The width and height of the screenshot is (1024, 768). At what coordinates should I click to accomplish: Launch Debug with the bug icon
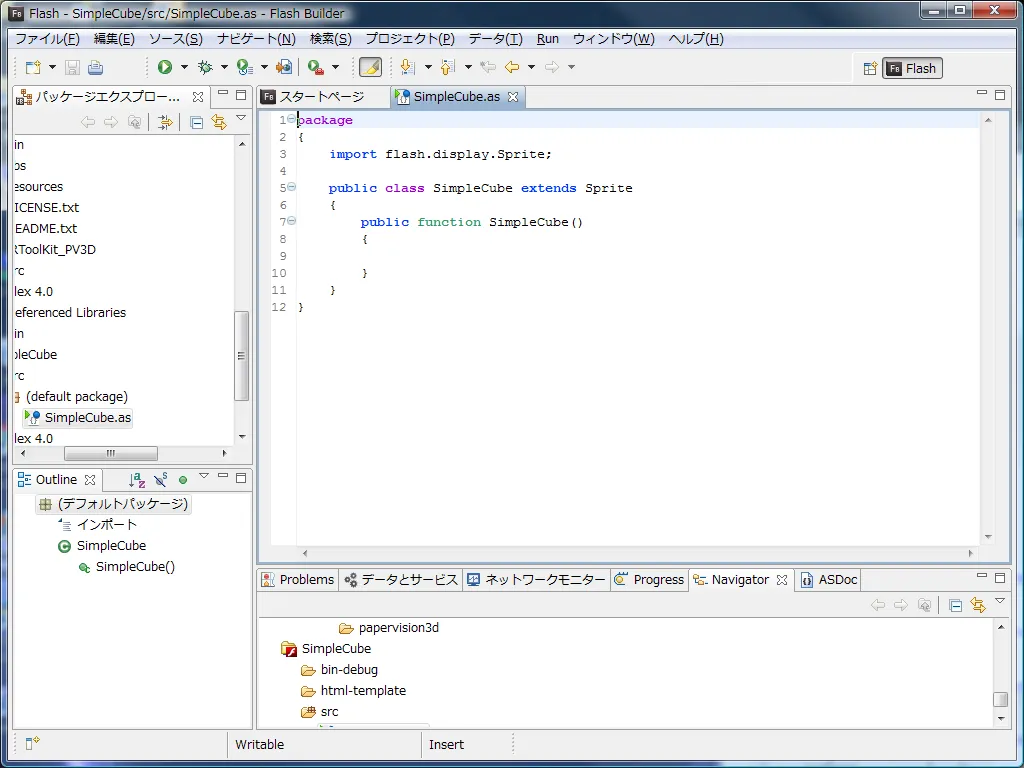coord(205,67)
